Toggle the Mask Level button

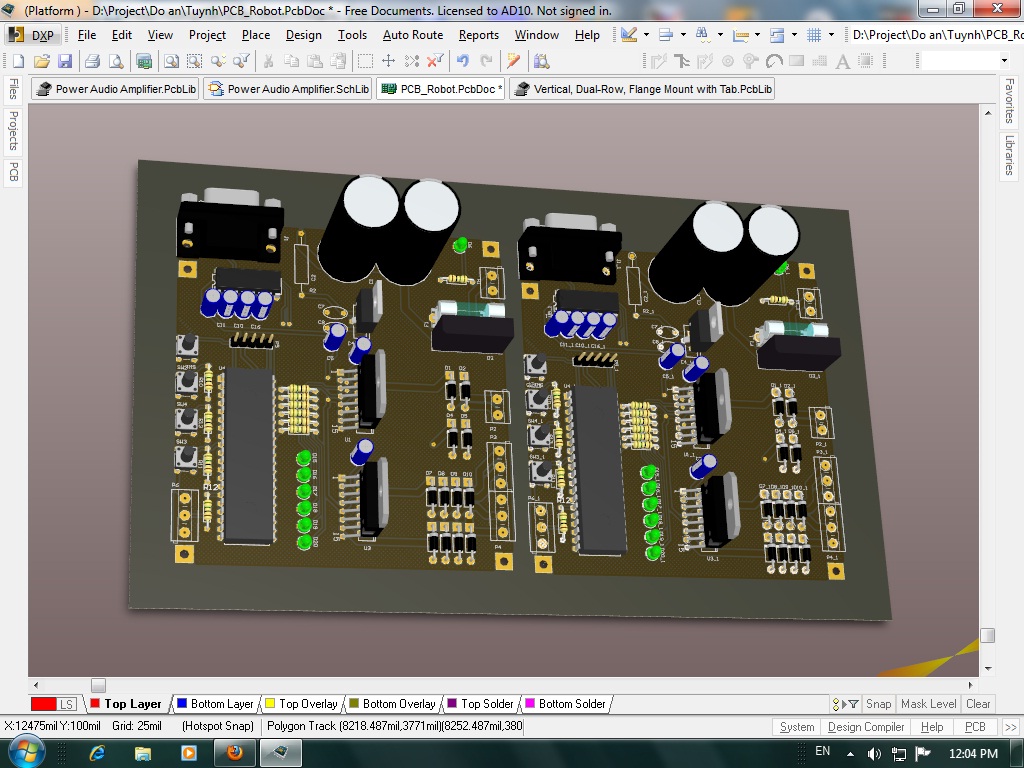(x=928, y=704)
